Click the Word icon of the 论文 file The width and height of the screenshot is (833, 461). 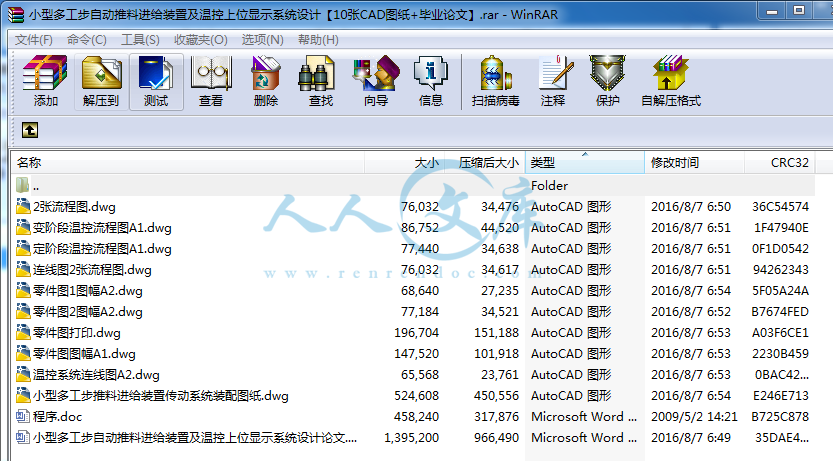tap(23, 437)
